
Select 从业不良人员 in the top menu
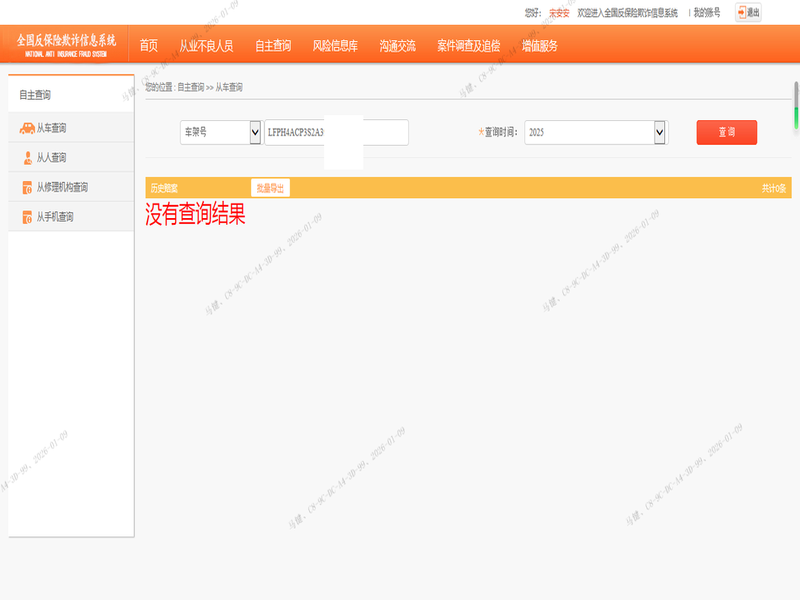point(206,46)
